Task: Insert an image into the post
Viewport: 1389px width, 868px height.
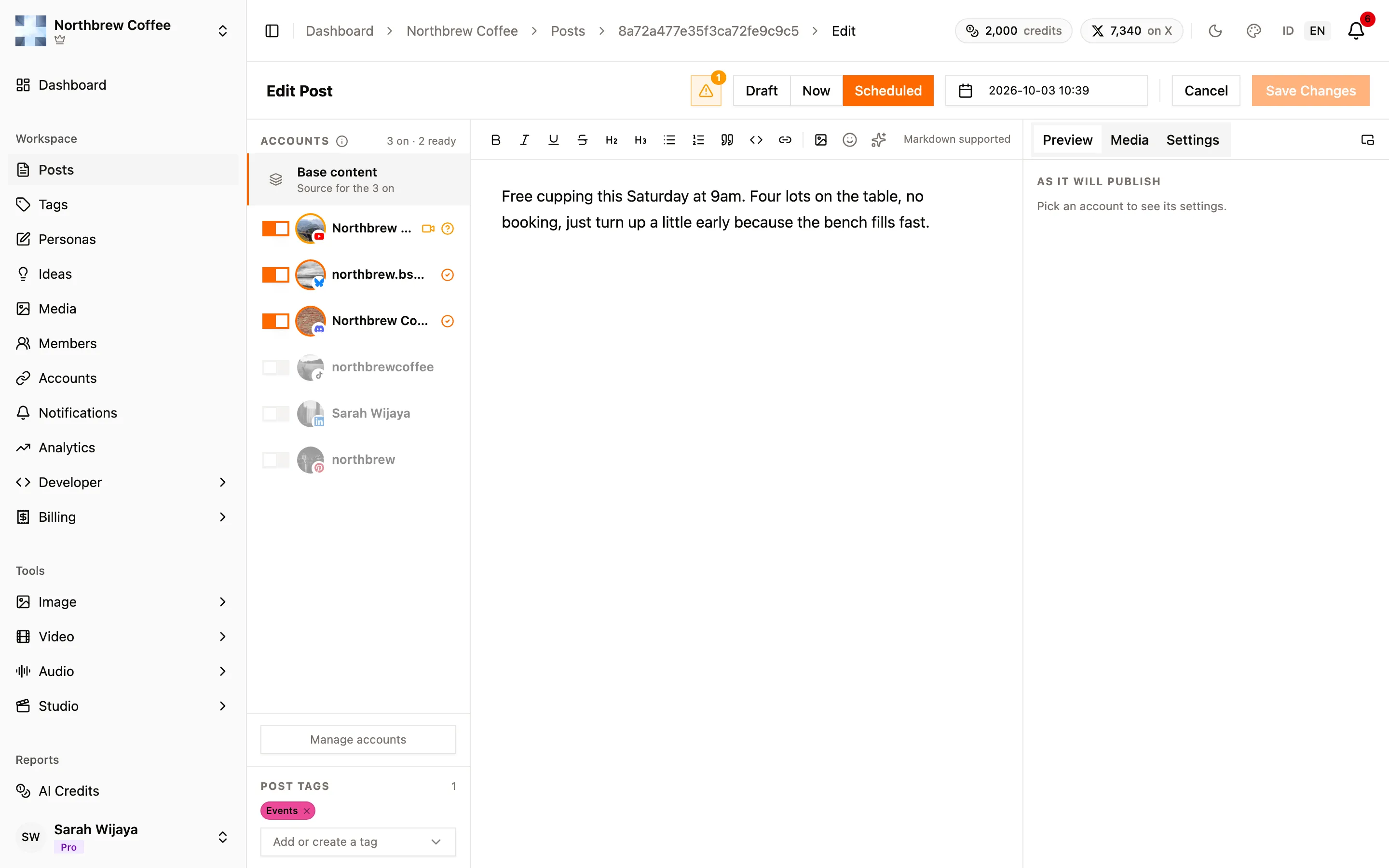Action: point(821,139)
